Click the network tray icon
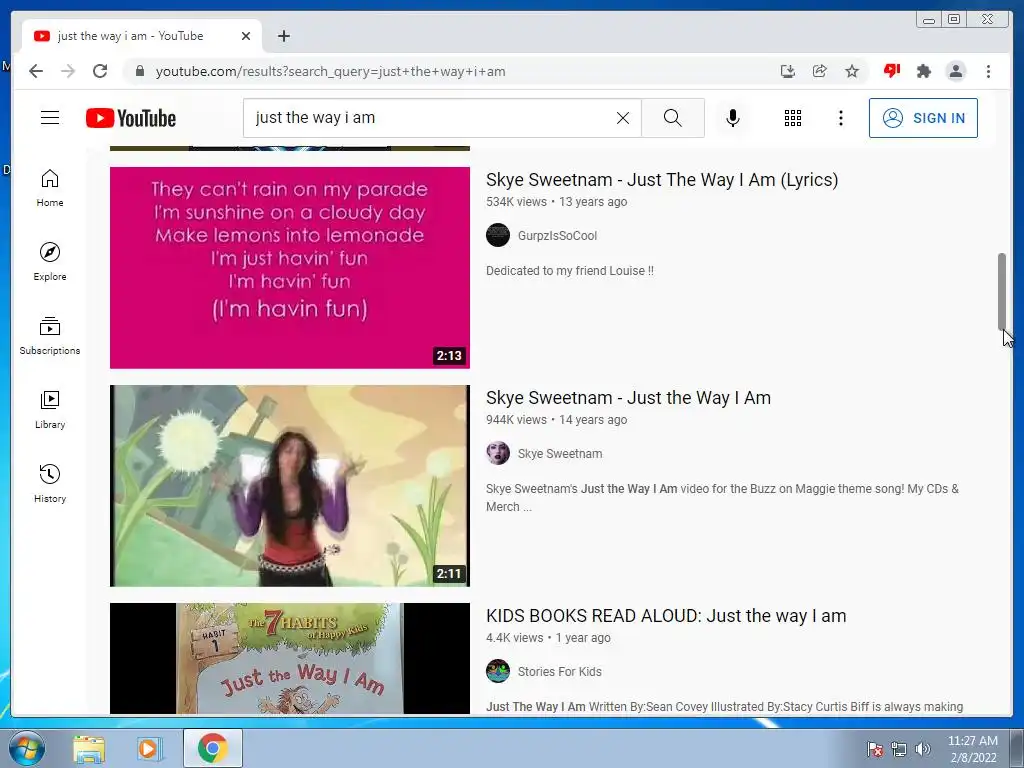Image resolution: width=1024 pixels, height=768 pixels. click(899, 749)
